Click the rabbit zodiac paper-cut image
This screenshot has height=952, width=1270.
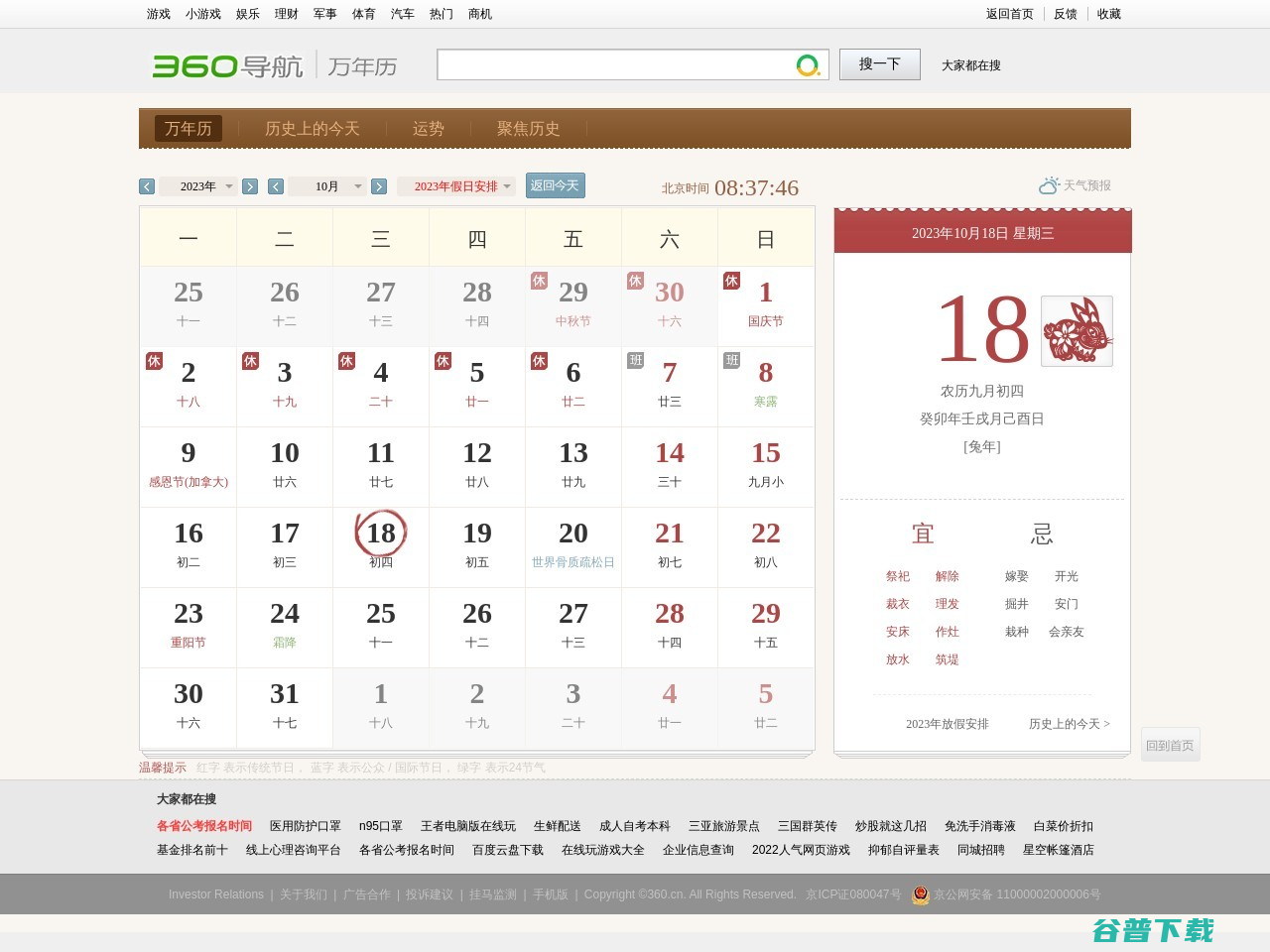pyautogui.click(x=1077, y=331)
